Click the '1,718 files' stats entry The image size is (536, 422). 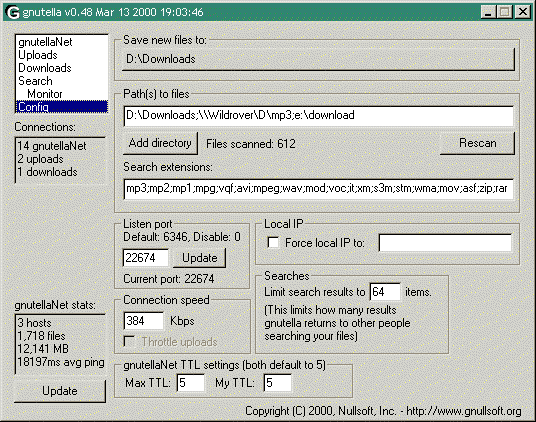[x=41, y=336]
